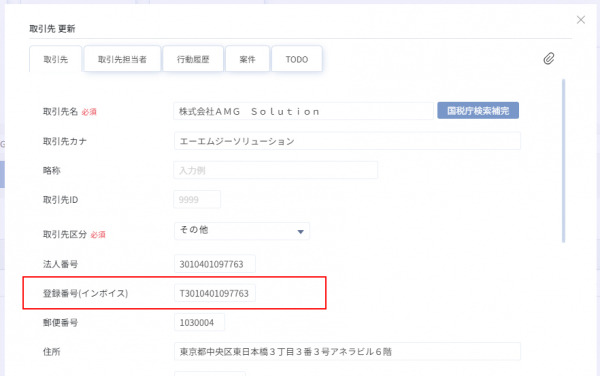
Task: Click the 登録番号(インボイス) label
Action: tap(85, 293)
